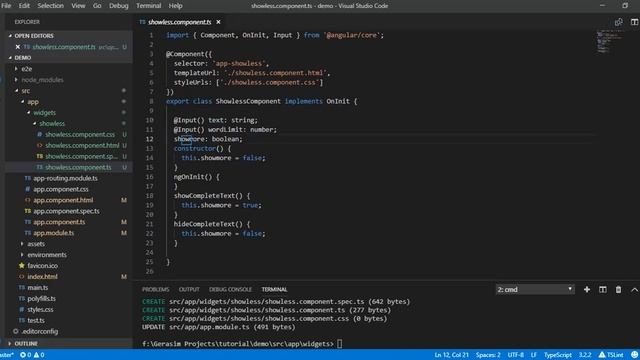Select the TERMINAL panel tab
Viewport: 640px width, 360px height.
(x=274, y=289)
